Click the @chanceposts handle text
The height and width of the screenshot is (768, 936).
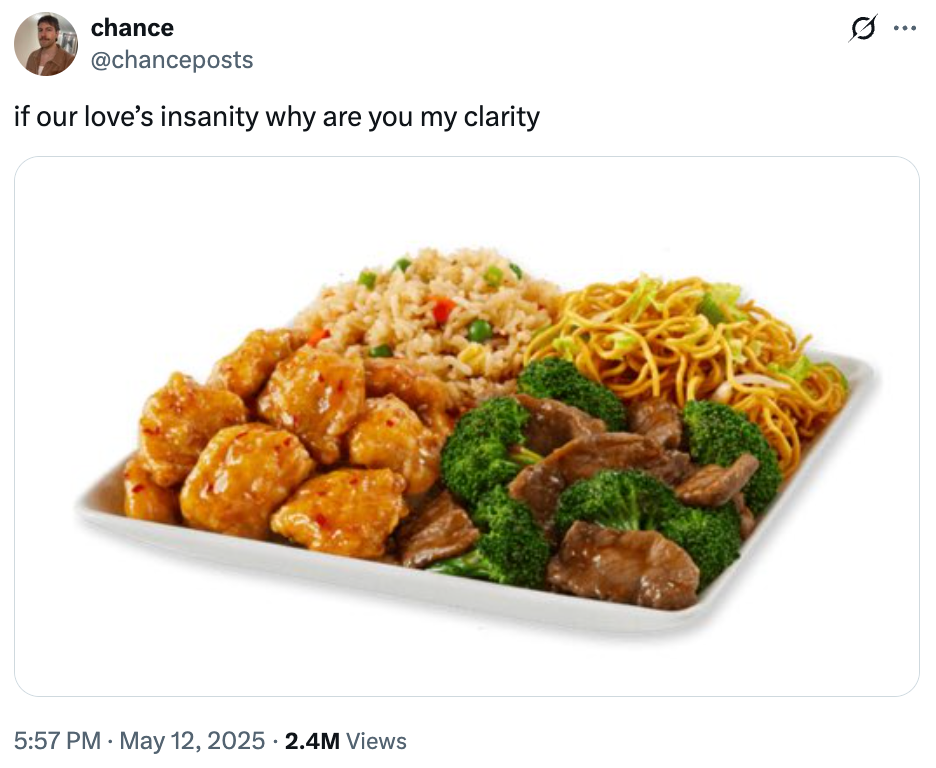[x=171, y=60]
